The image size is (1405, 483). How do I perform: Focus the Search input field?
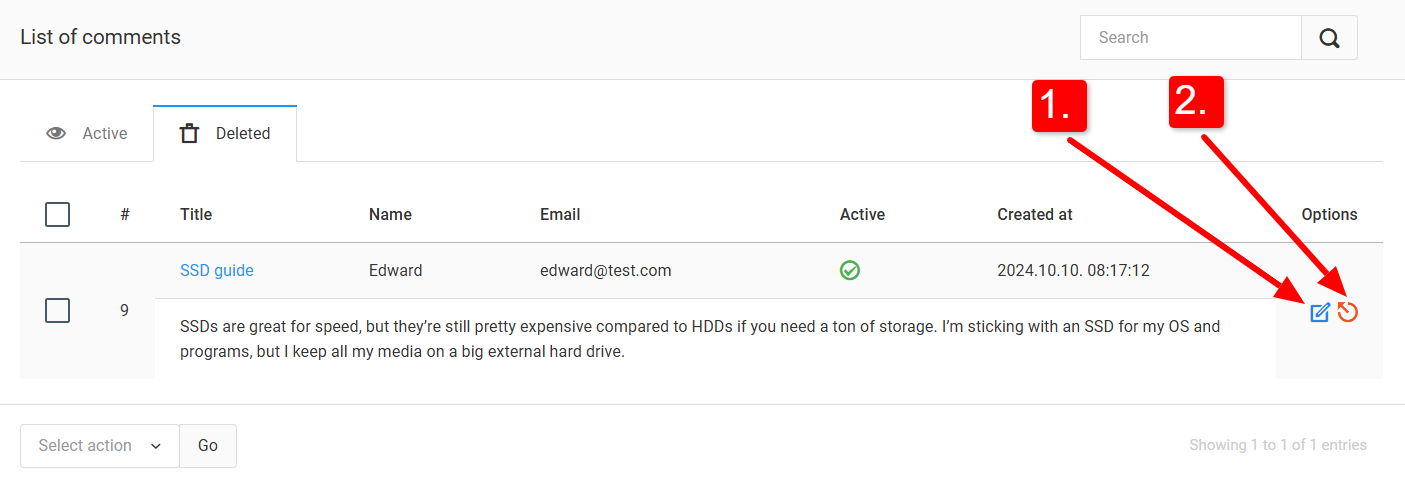[1190, 38]
